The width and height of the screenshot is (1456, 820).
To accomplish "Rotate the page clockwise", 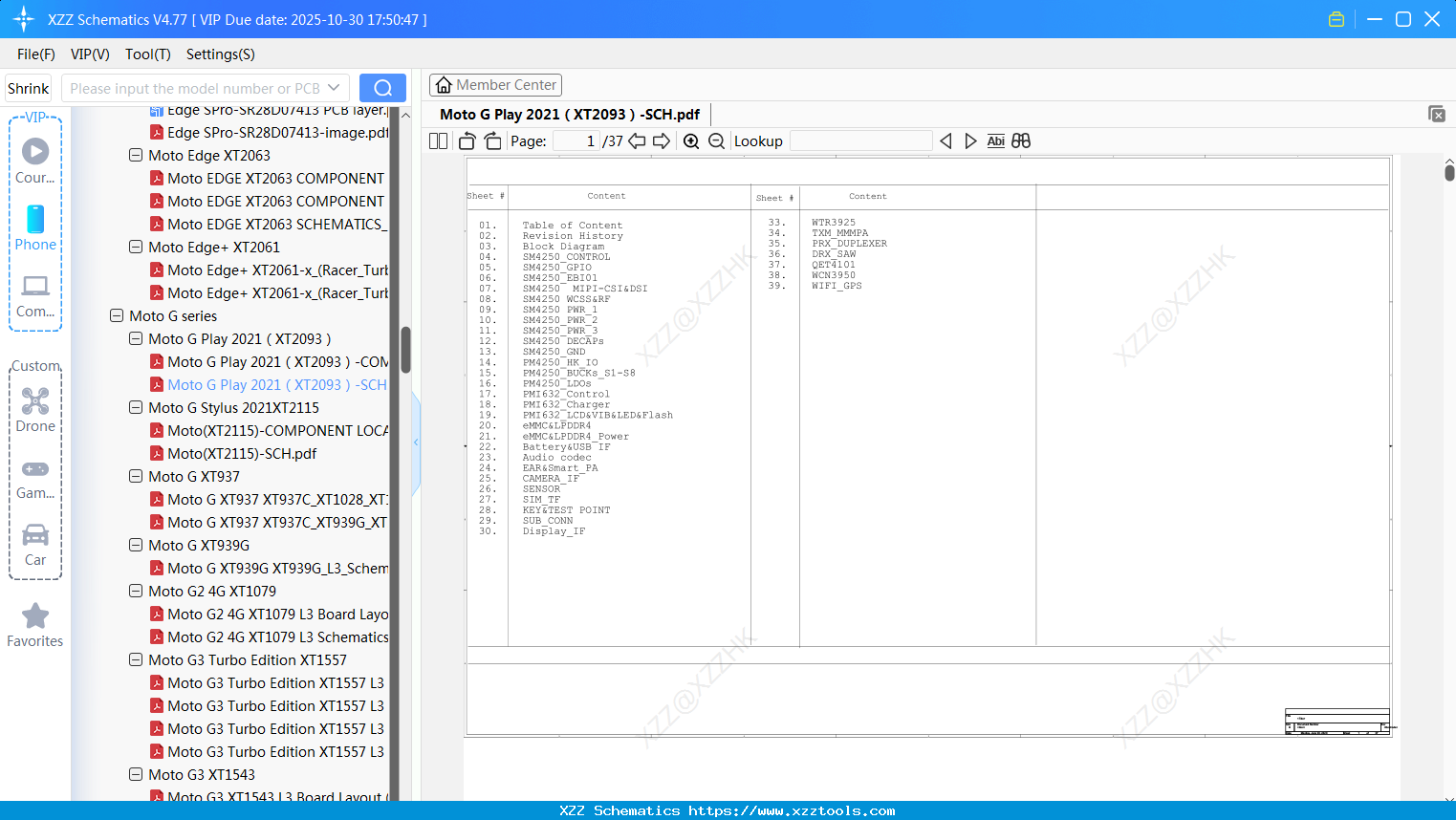I will (492, 141).
